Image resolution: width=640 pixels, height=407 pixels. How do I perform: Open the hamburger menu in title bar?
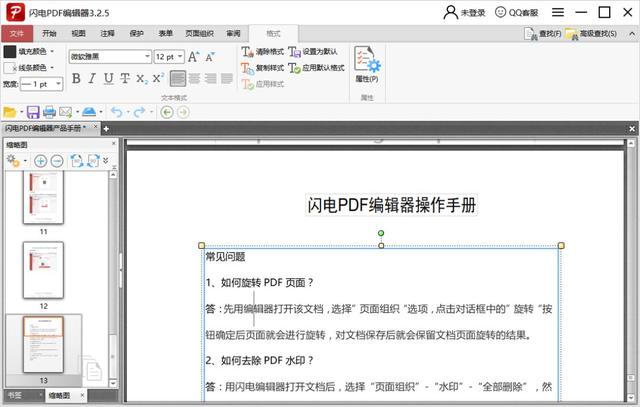point(558,12)
